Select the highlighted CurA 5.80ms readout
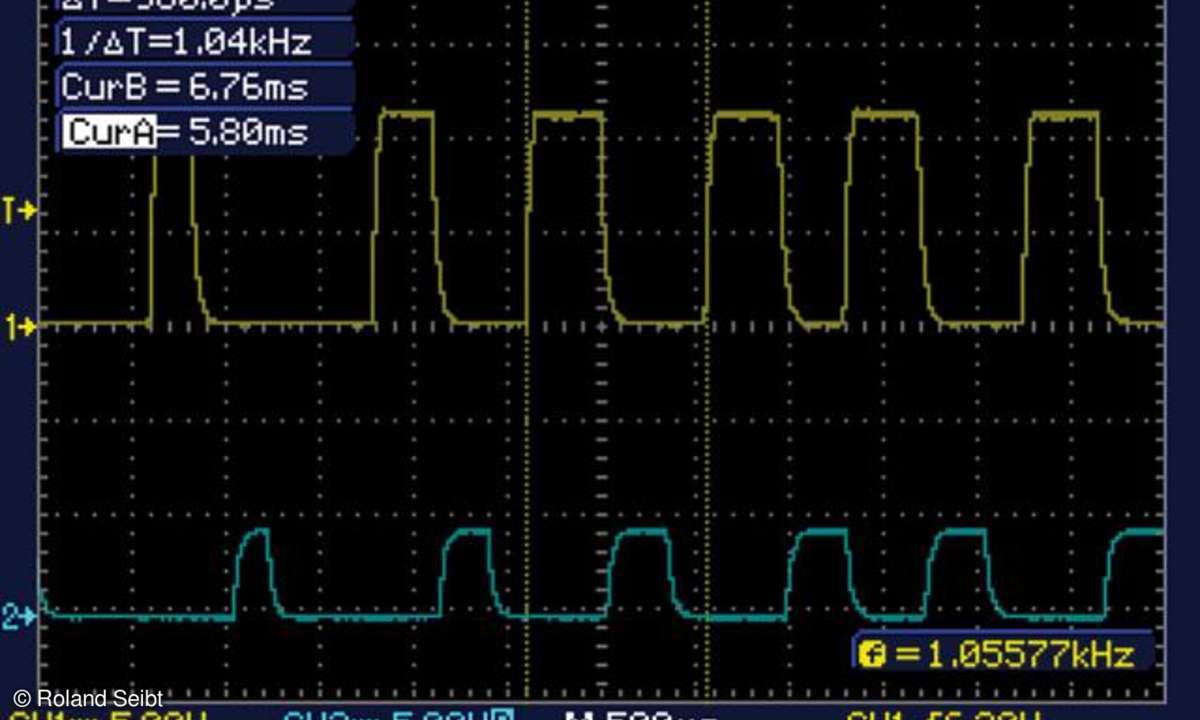 pos(205,131)
